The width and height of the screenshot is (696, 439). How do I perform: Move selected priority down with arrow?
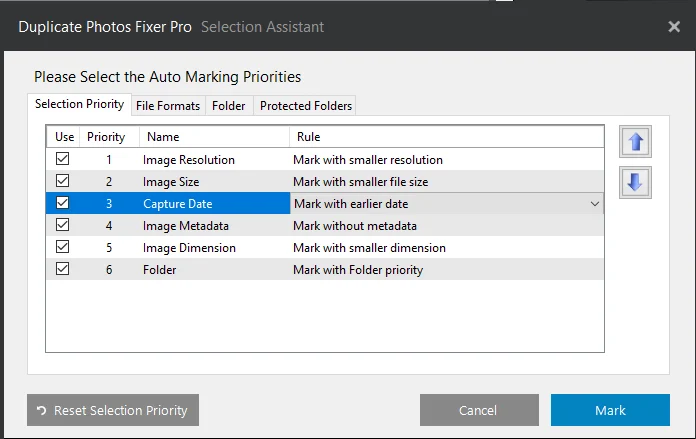635,182
